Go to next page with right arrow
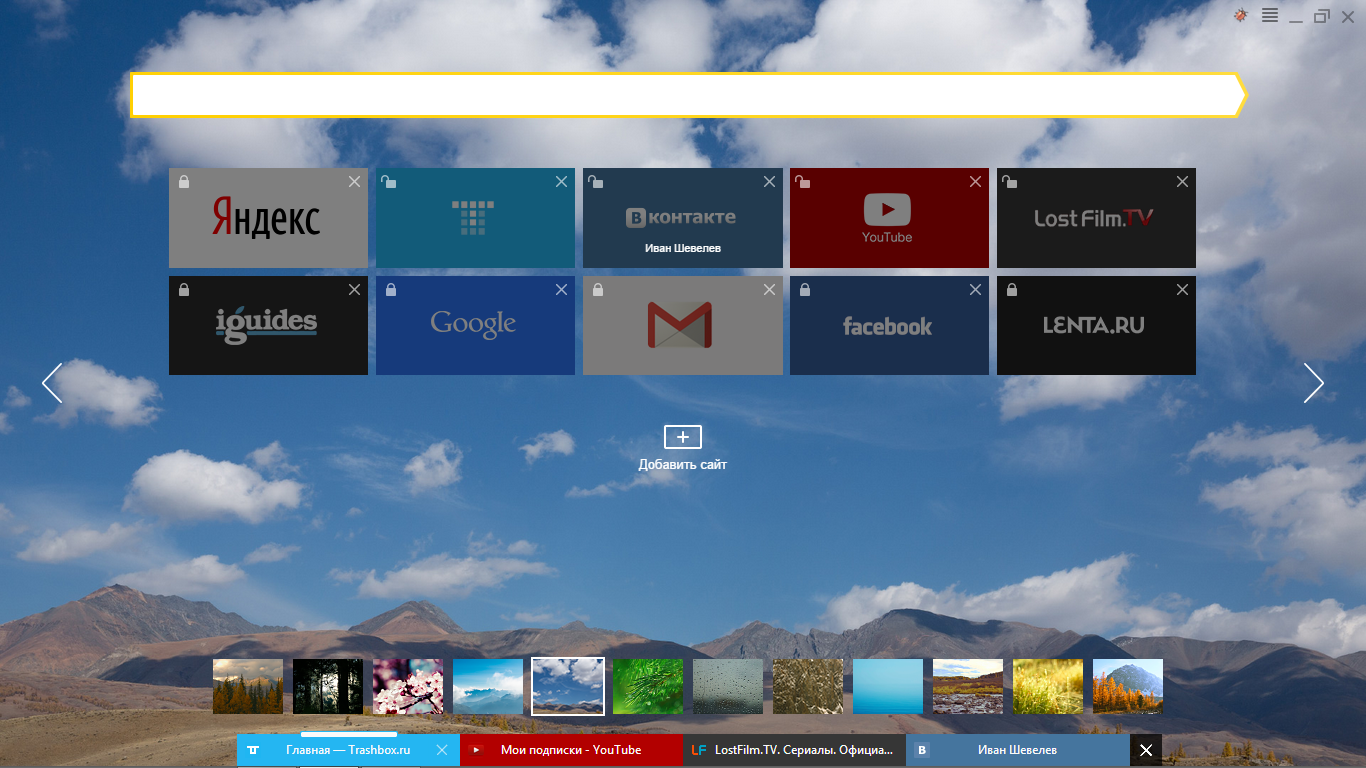Viewport: 1366px width, 768px height. pos(1313,383)
